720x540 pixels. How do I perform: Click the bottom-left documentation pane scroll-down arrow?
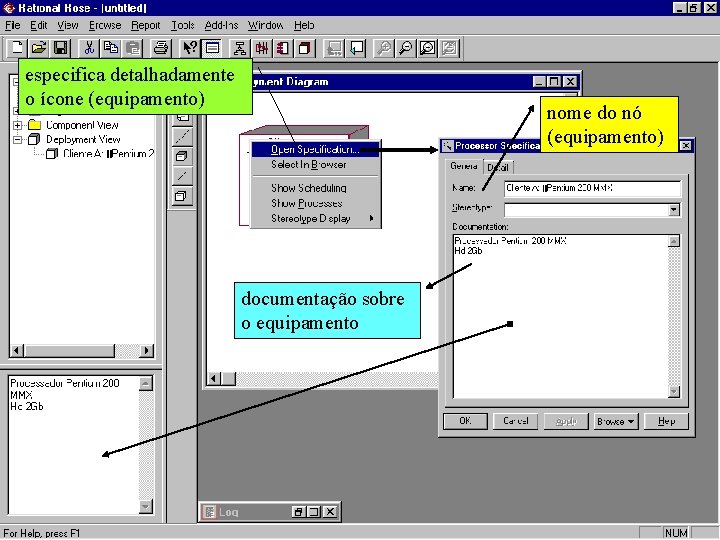[x=146, y=506]
